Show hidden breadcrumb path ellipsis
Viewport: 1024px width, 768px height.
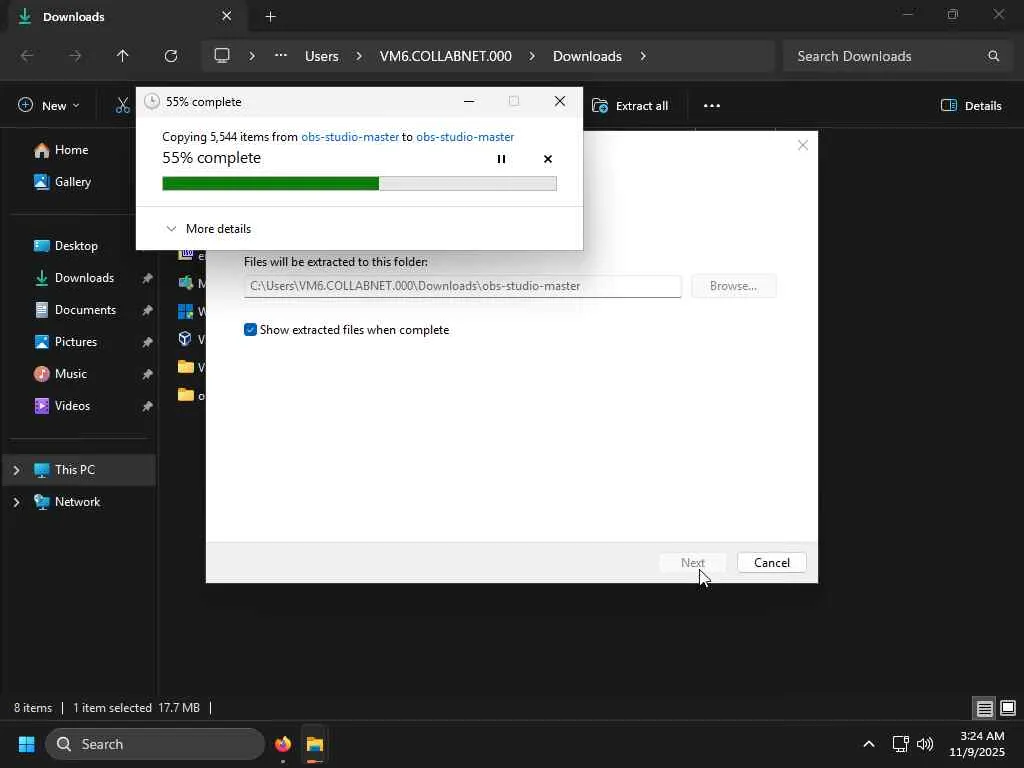[281, 56]
